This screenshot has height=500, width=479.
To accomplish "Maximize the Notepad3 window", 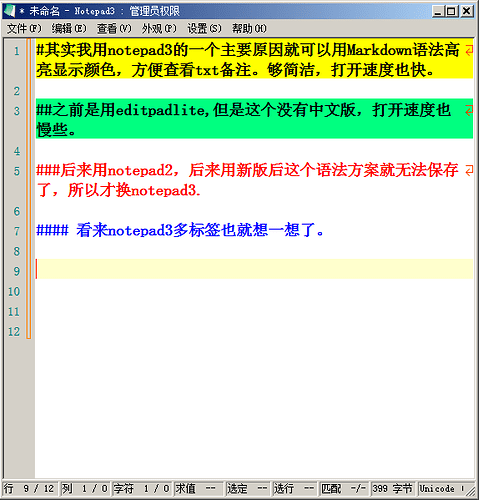I will [451, 11].
